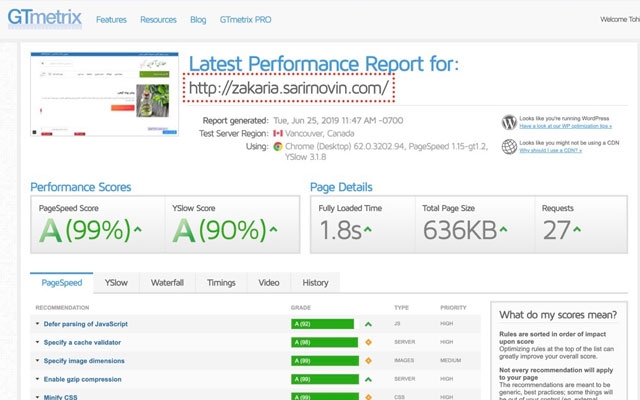Expand Specify image dimensions row

coord(37,360)
